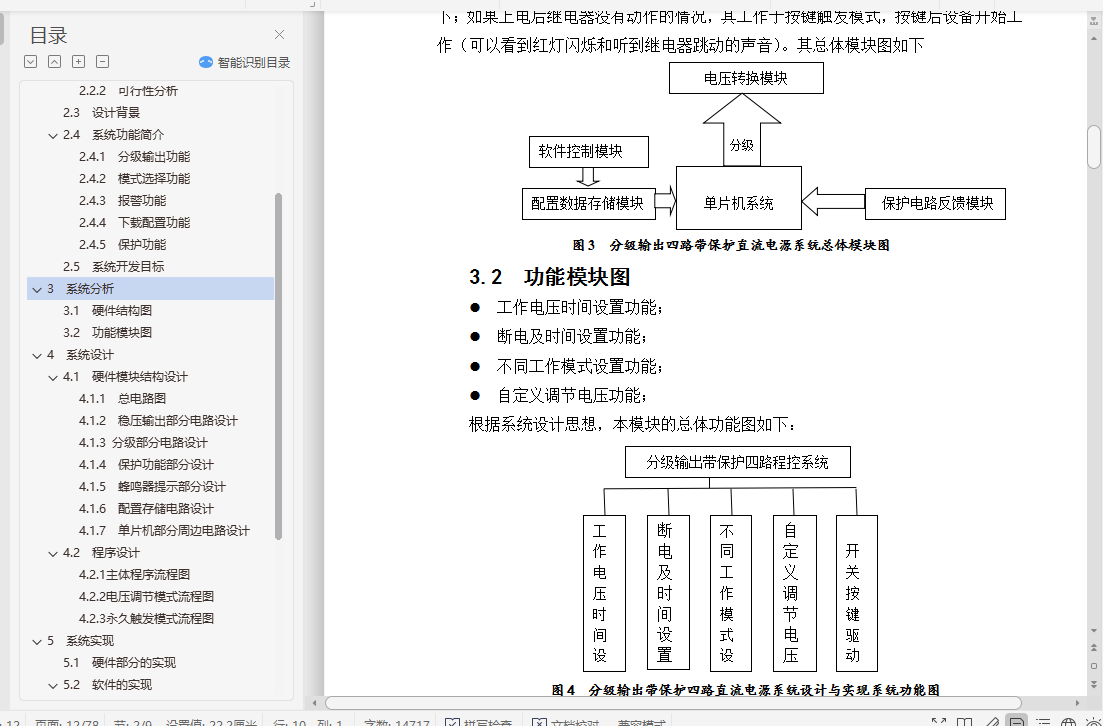Click the 分级输出带保护四路程控系统 box
The width and height of the screenshot is (1103, 726).
point(738,462)
